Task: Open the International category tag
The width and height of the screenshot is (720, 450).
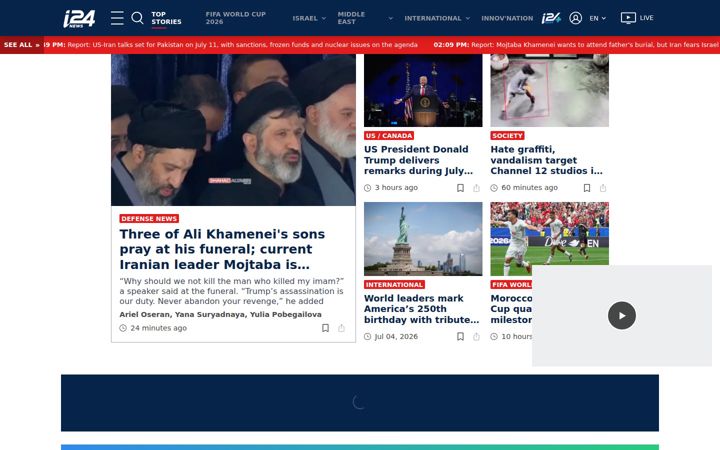Action: [394, 285]
